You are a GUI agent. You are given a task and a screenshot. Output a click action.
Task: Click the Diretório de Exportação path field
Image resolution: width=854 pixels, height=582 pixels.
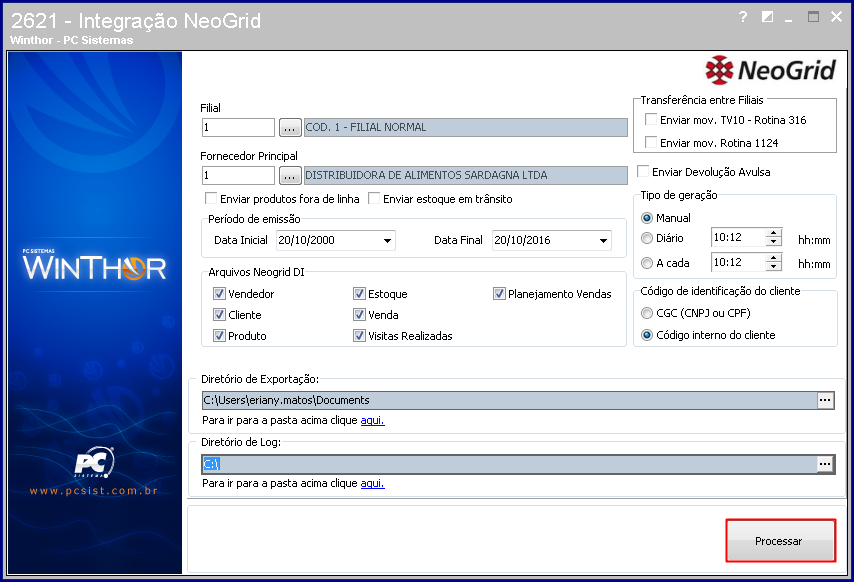click(509, 400)
